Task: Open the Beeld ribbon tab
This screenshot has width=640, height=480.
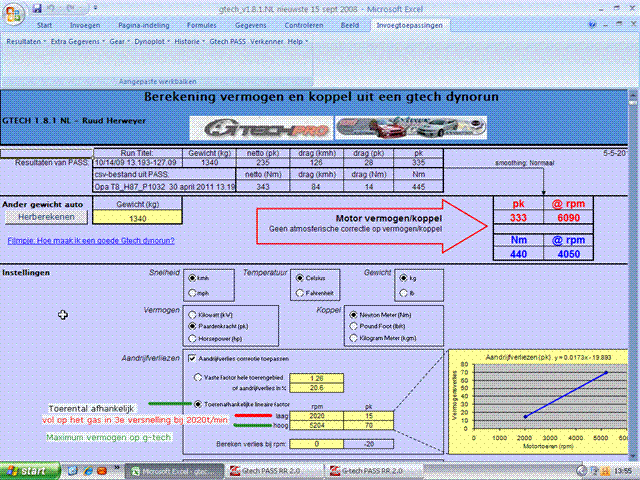Action: click(x=350, y=25)
